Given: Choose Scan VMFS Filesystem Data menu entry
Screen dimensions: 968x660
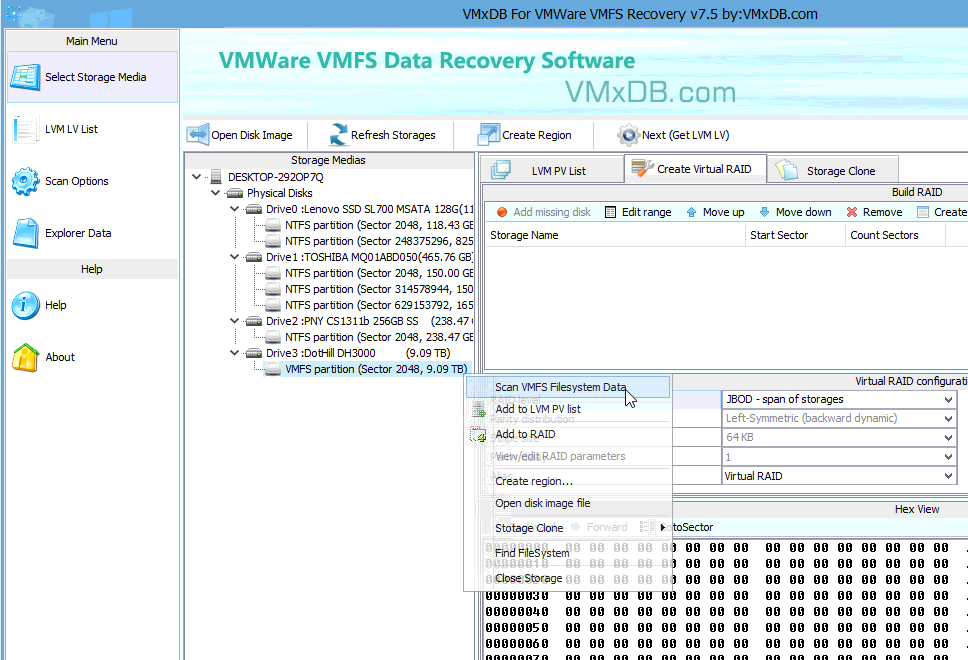Looking at the screenshot, I should click(568, 387).
